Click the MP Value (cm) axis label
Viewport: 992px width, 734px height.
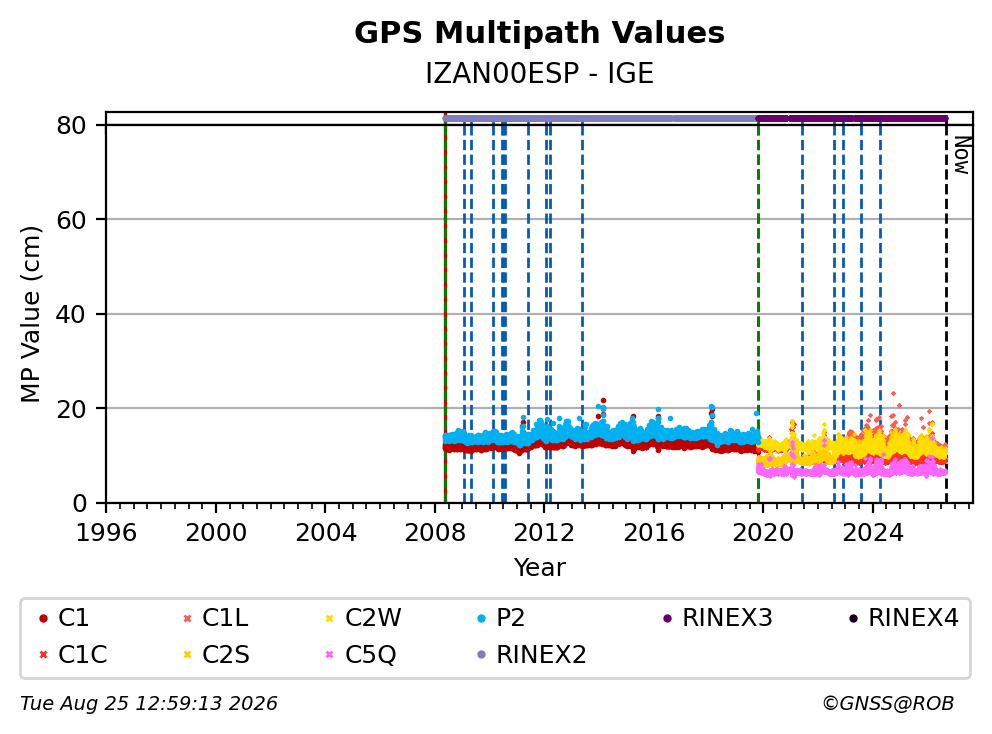[x=30, y=314]
